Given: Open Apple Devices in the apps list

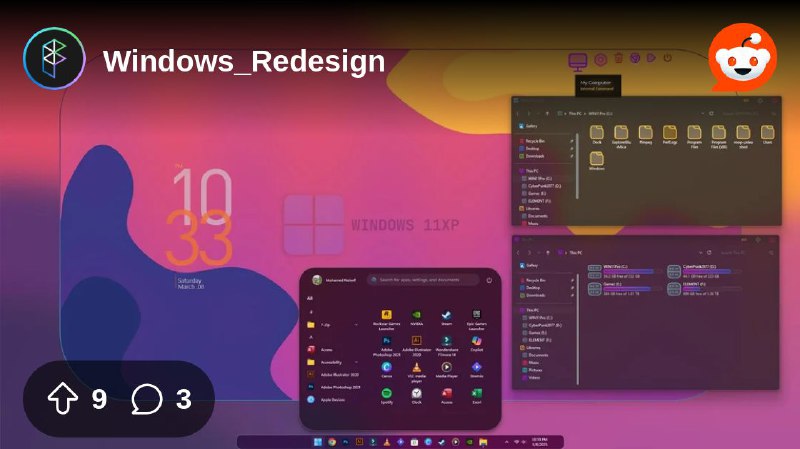Looking at the screenshot, I should 327,400.
